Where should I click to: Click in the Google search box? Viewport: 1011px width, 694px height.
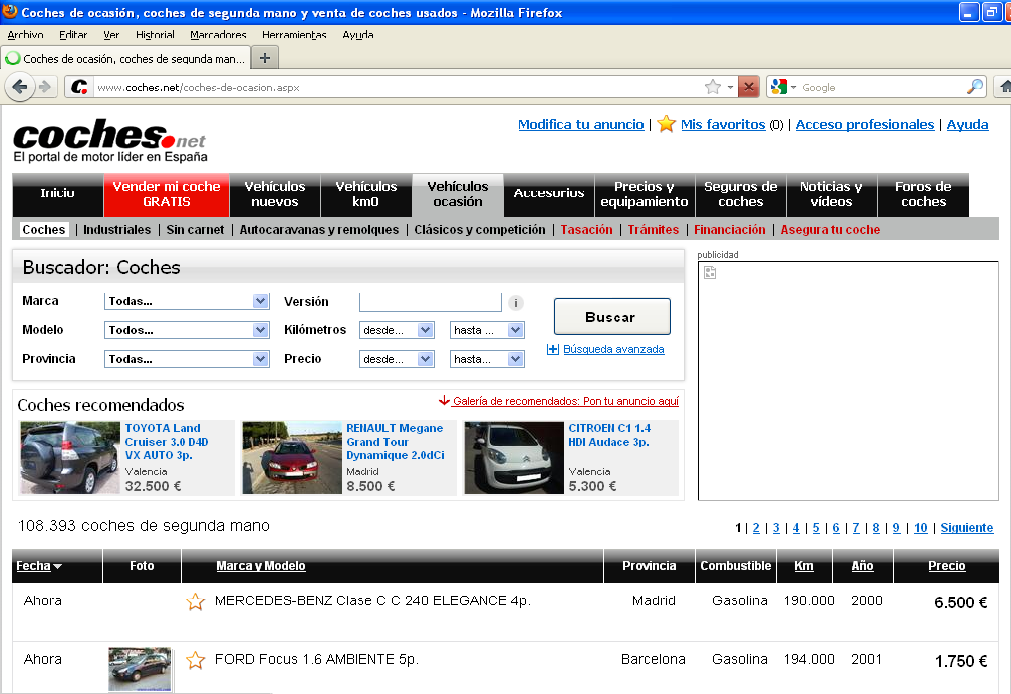coord(883,87)
